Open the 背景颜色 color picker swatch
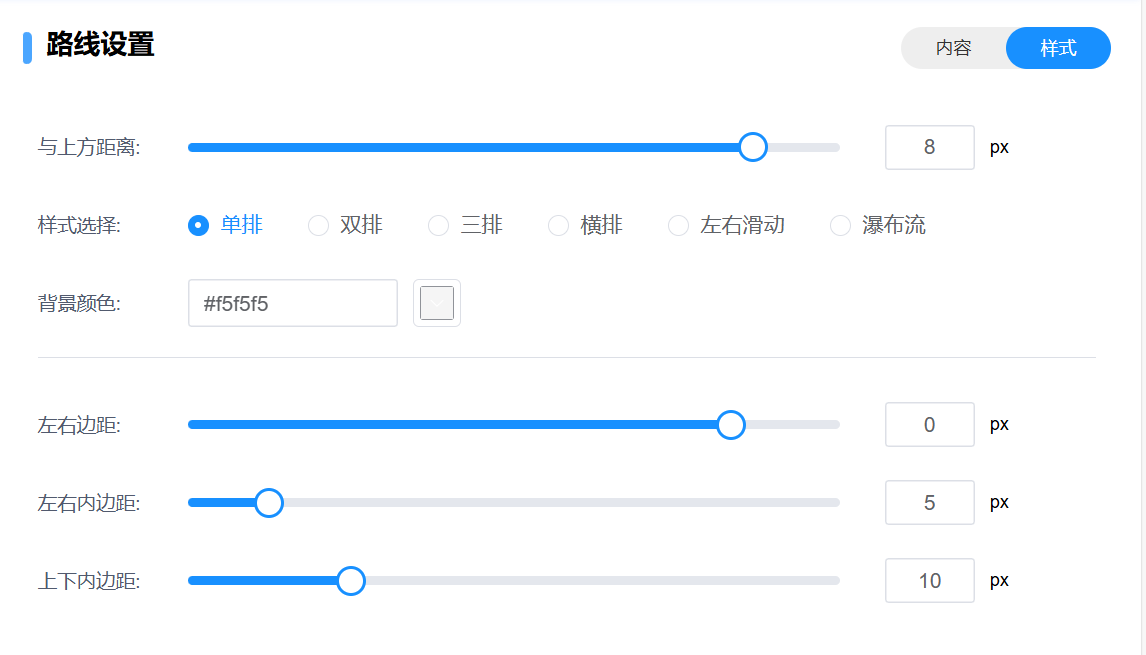The image size is (1146, 655). [437, 303]
